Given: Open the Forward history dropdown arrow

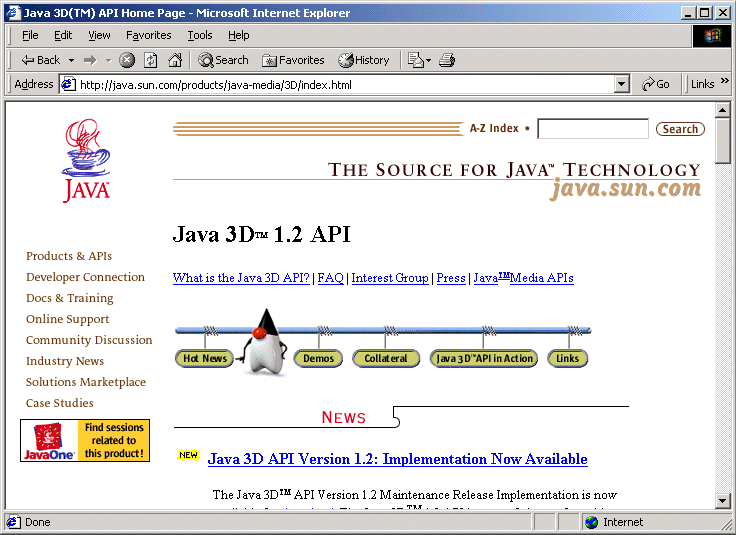Looking at the screenshot, I should (108, 61).
